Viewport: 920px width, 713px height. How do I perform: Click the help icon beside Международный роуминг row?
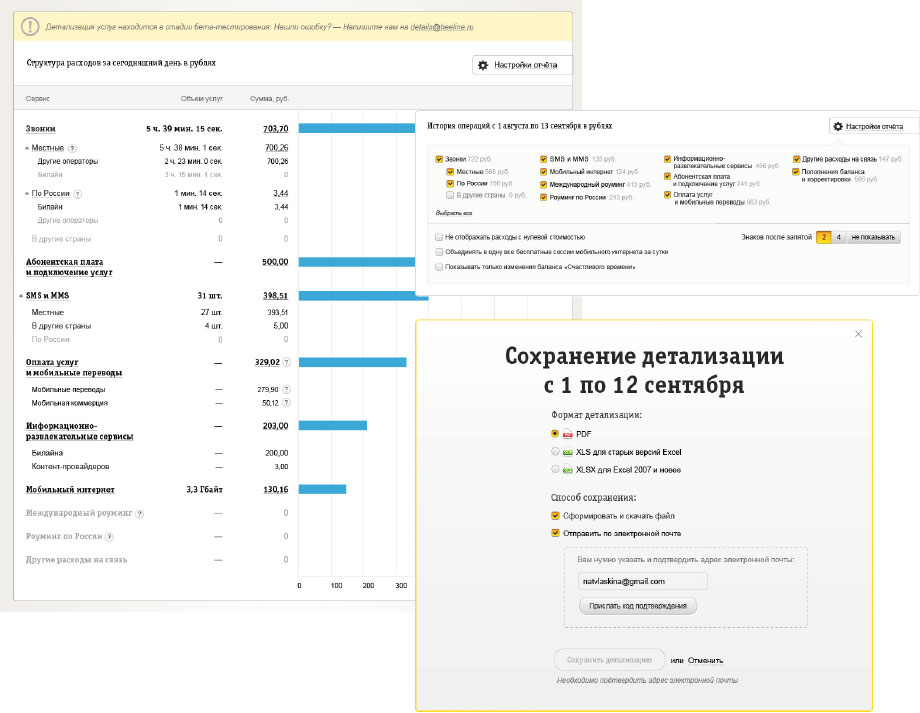[139, 513]
